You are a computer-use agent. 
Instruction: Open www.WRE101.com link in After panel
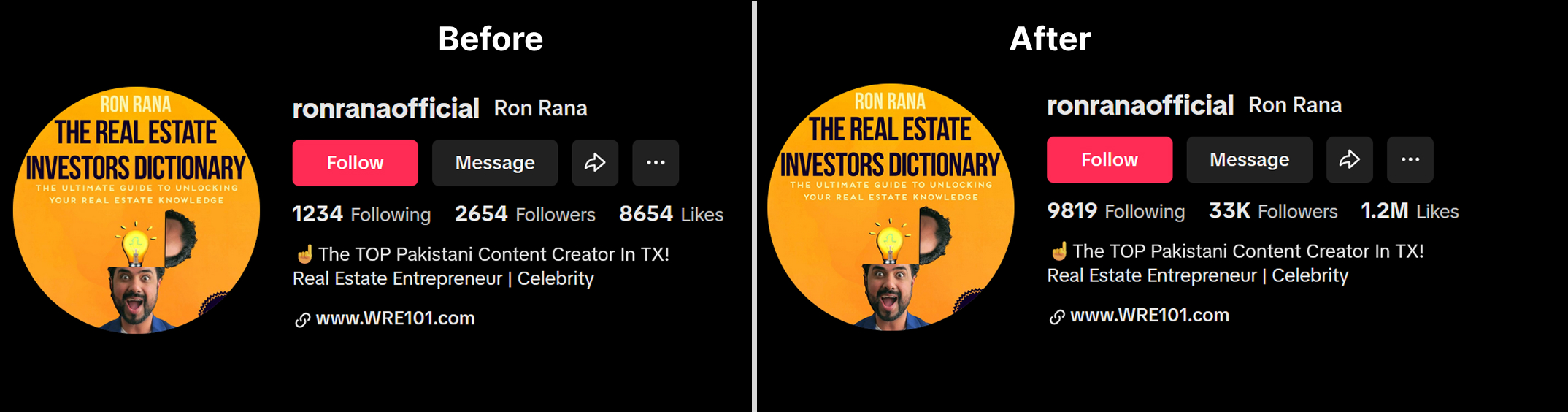1150,316
